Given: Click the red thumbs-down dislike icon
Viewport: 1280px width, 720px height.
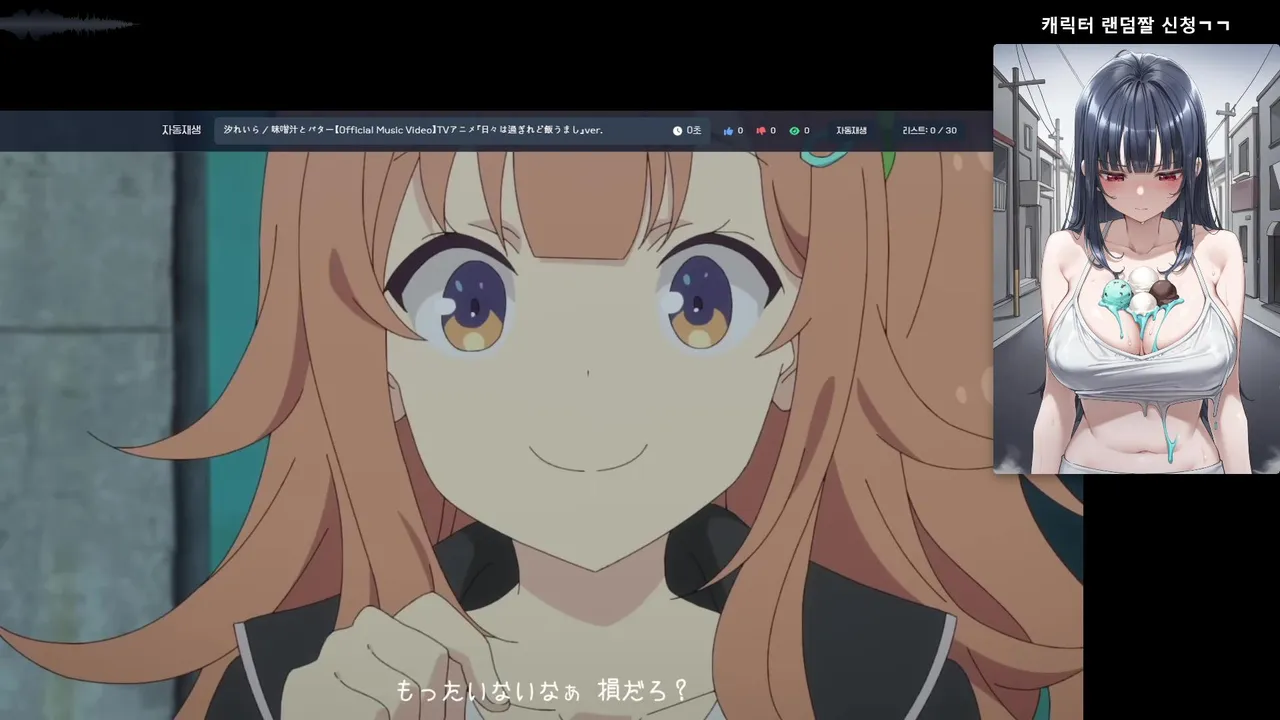Looking at the screenshot, I should coord(761,131).
